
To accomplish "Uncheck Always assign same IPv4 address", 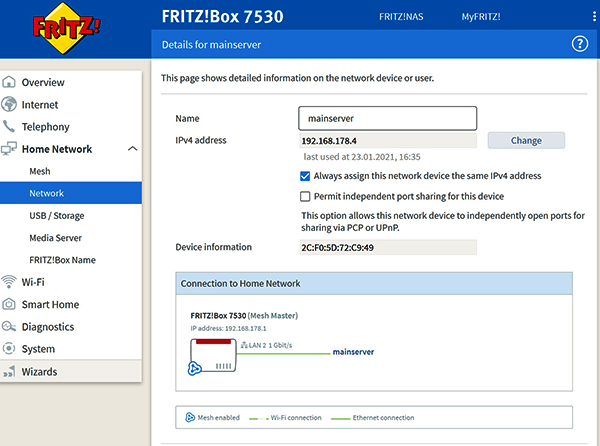I will point(305,176).
